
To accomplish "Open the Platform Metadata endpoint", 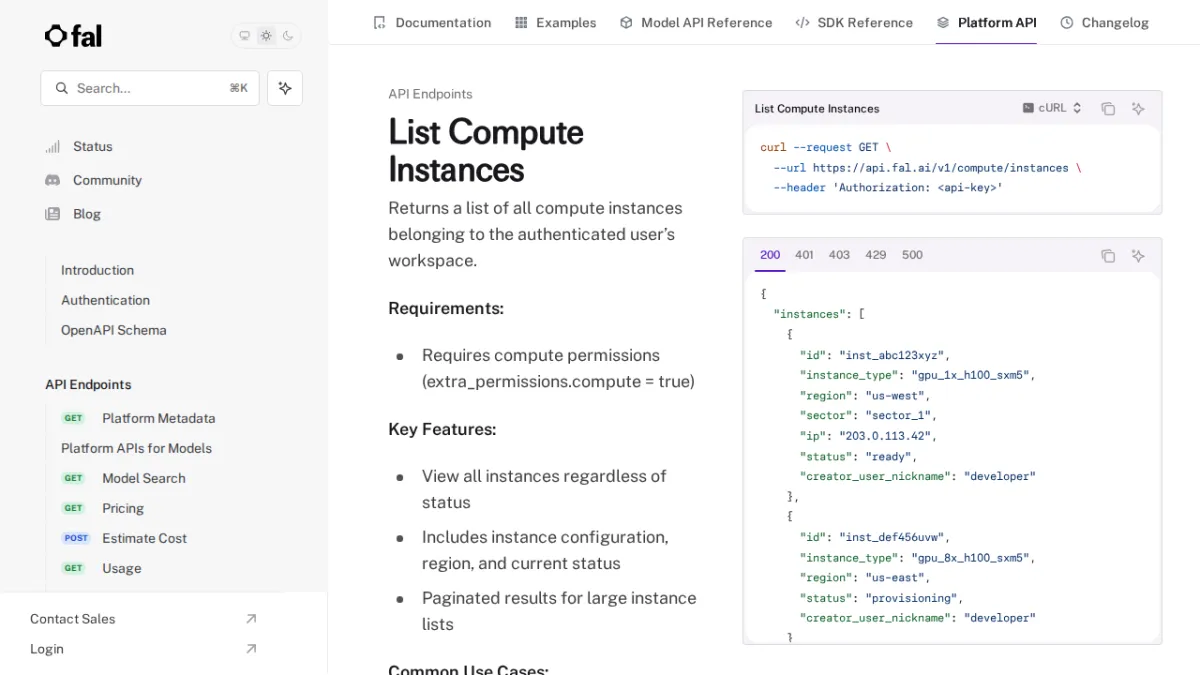I will (x=158, y=418).
